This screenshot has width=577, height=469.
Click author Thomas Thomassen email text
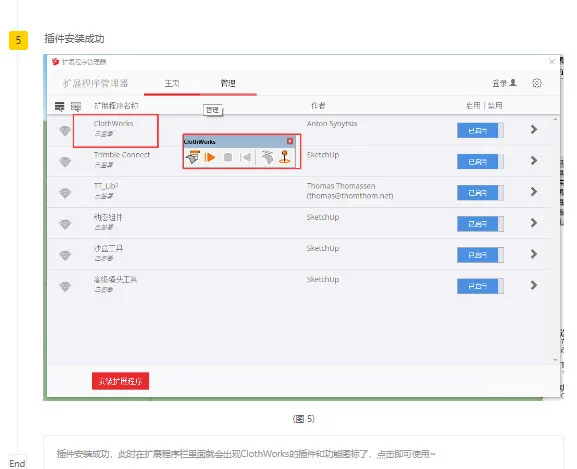(350, 196)
